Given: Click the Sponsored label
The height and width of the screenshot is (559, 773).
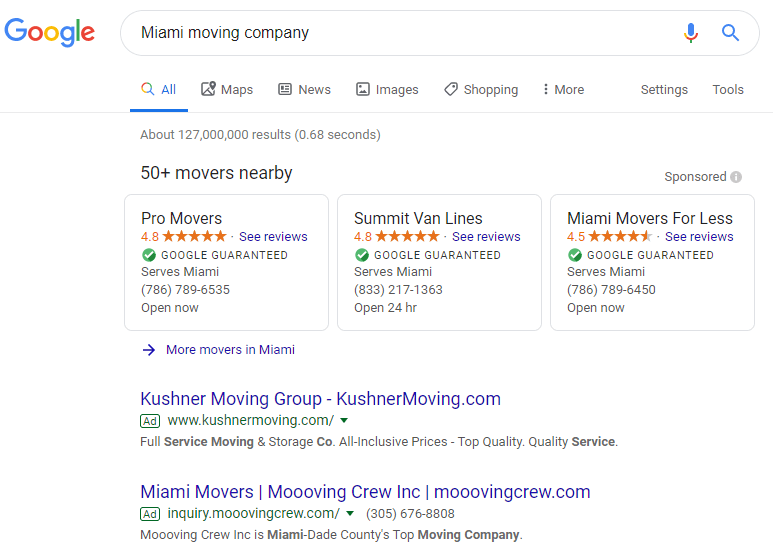Looking at the screenshot, I should pos(695,177).
